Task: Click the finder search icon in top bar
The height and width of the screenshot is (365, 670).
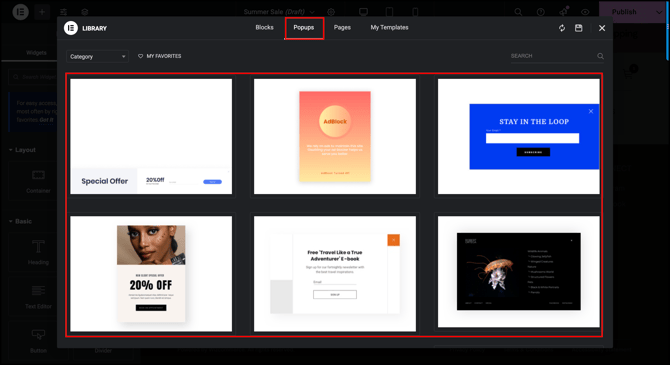Action: 518,12
